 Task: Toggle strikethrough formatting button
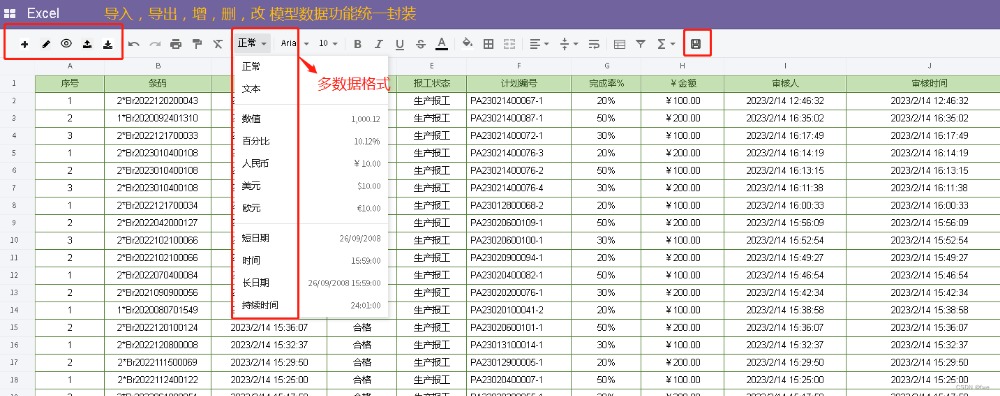click(x=420, y=44)
